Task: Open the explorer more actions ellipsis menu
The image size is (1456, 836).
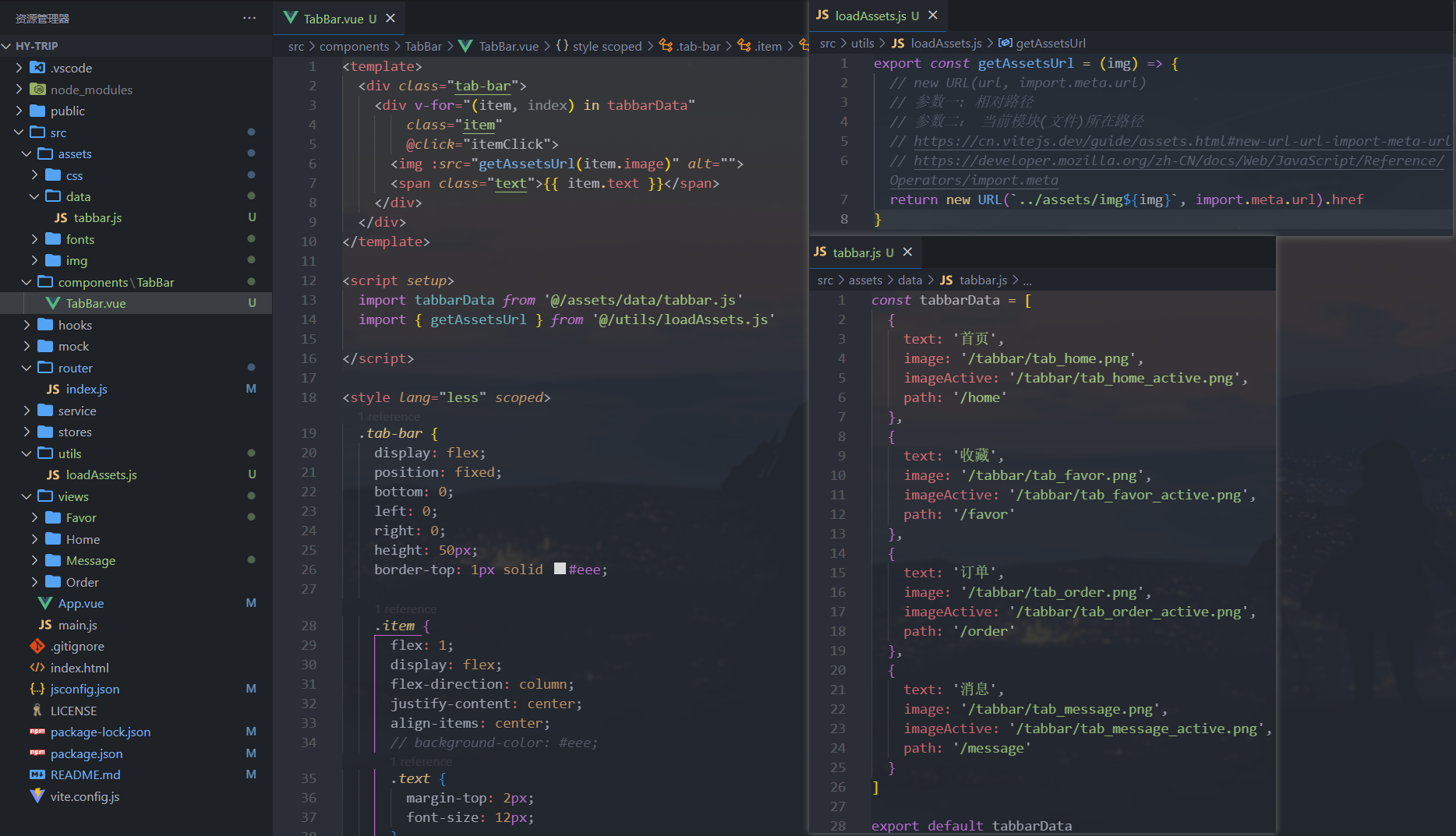Action: (249, 18)
